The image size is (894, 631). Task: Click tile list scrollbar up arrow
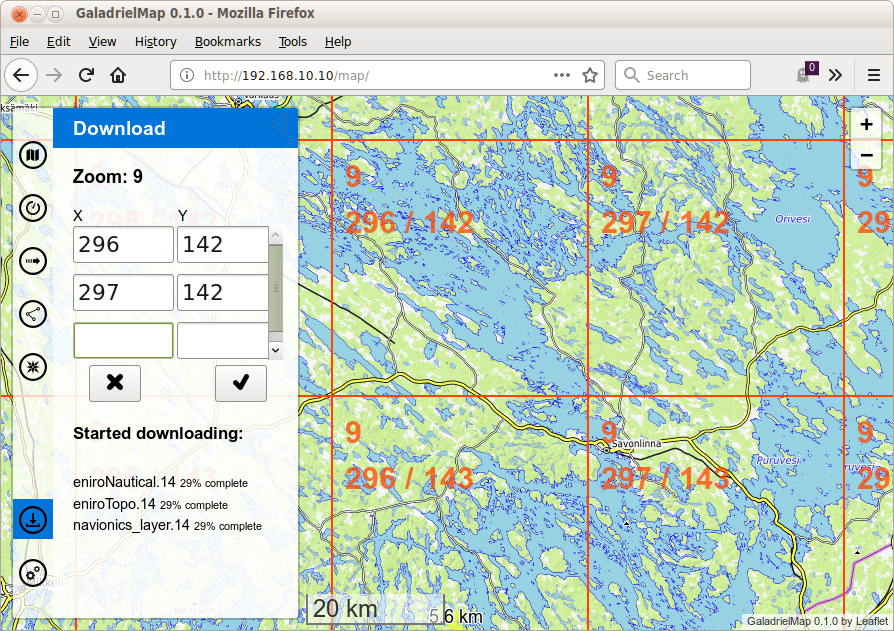pyautogui.click(x=276, y=235)
